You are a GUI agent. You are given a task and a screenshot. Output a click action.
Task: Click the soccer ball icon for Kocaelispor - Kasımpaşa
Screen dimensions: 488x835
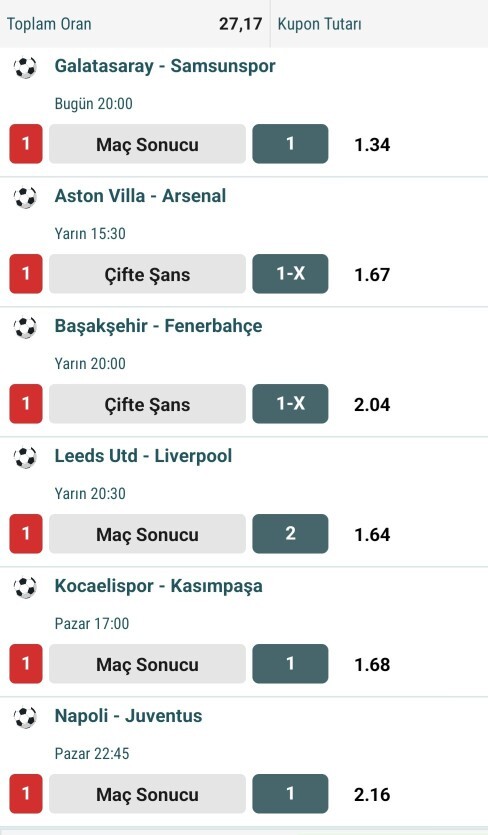(x=25, y=587)
